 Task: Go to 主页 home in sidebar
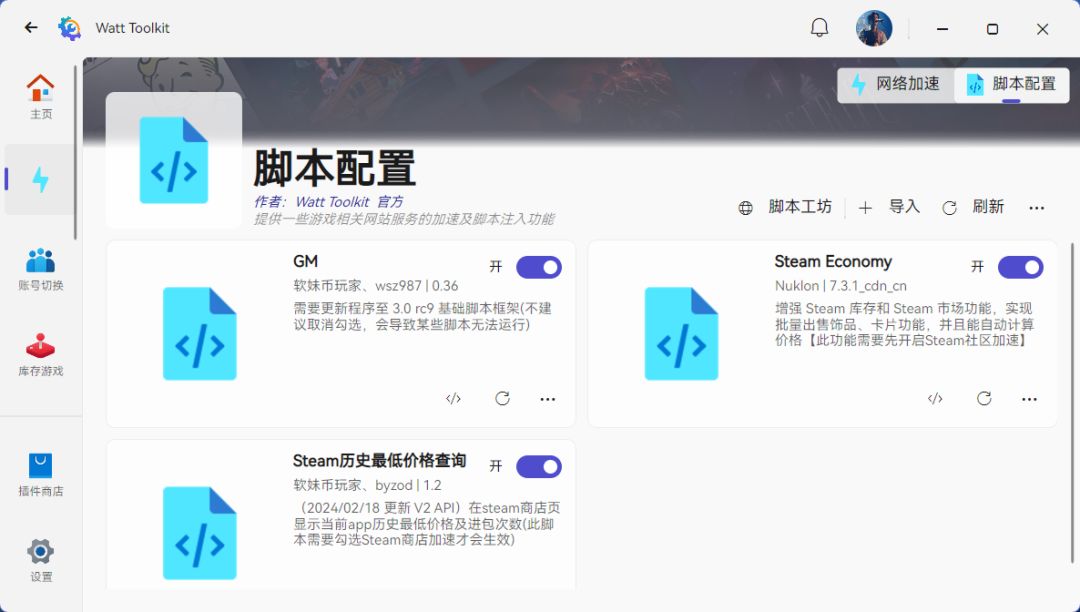click(41, 96)
